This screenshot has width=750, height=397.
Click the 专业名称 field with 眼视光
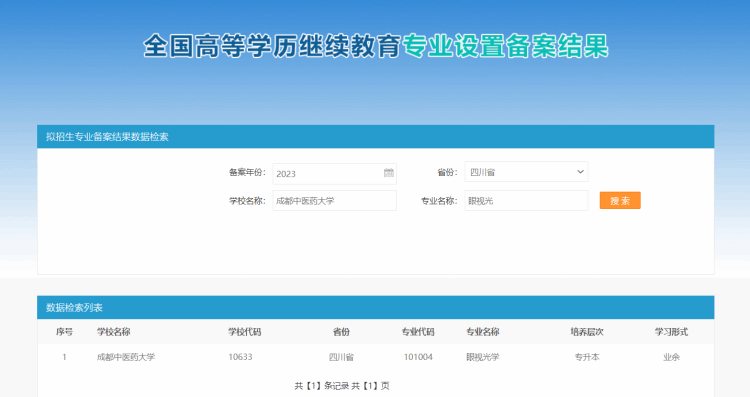[x=526, y=200]
